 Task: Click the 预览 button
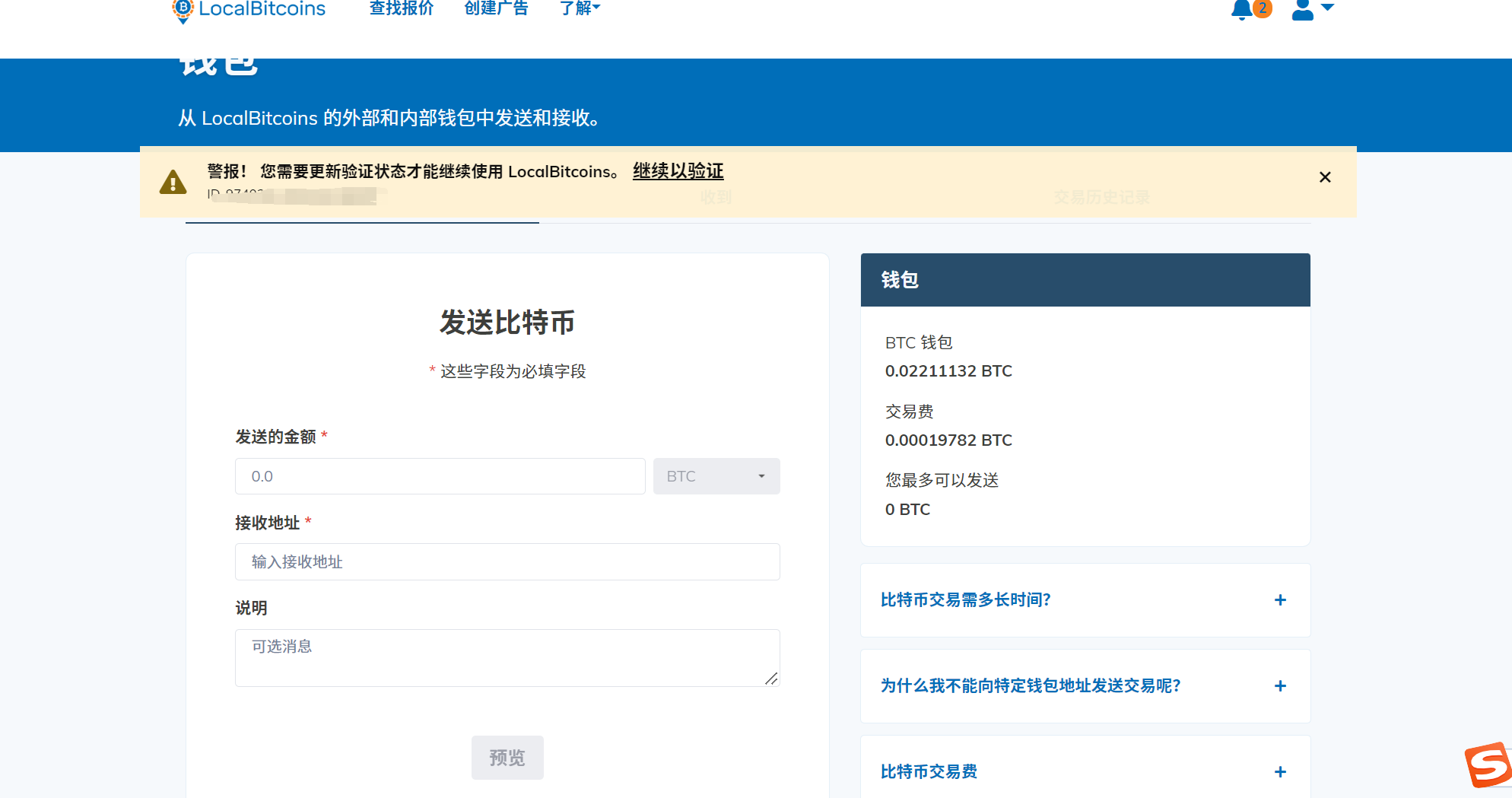[507, 758]
